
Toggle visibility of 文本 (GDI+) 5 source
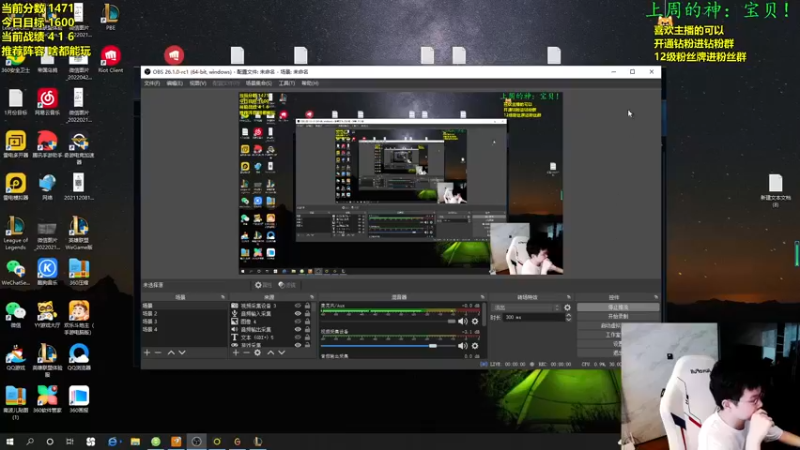click(298, 337)
